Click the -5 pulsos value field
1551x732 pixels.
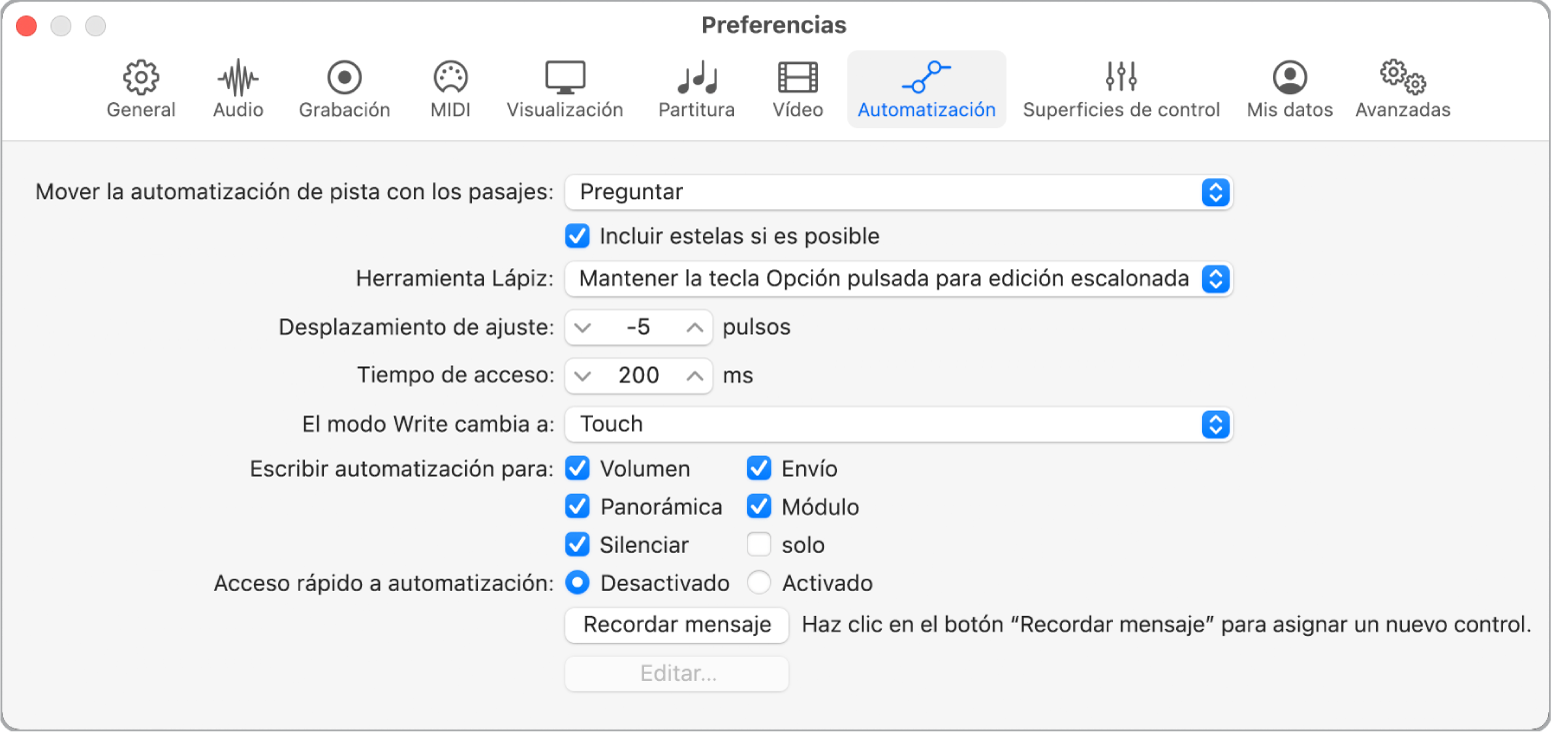pyautogui.click(x=638, y=328)
